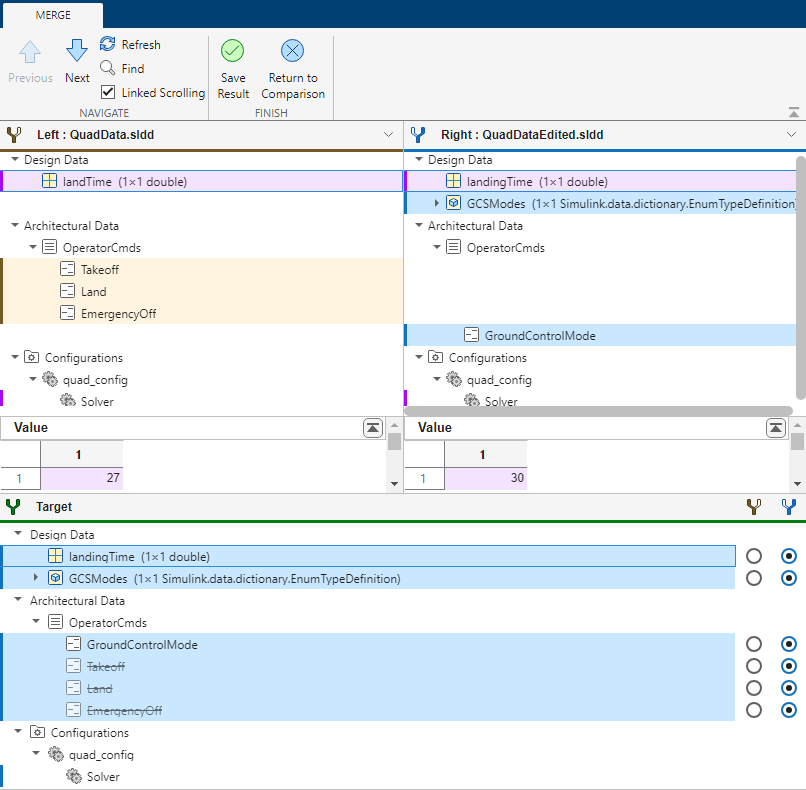Image resolution: width=806 pixels, height=790 pixels.
Task: Click the Return to Comparison icon
Action: coord(292,50)
